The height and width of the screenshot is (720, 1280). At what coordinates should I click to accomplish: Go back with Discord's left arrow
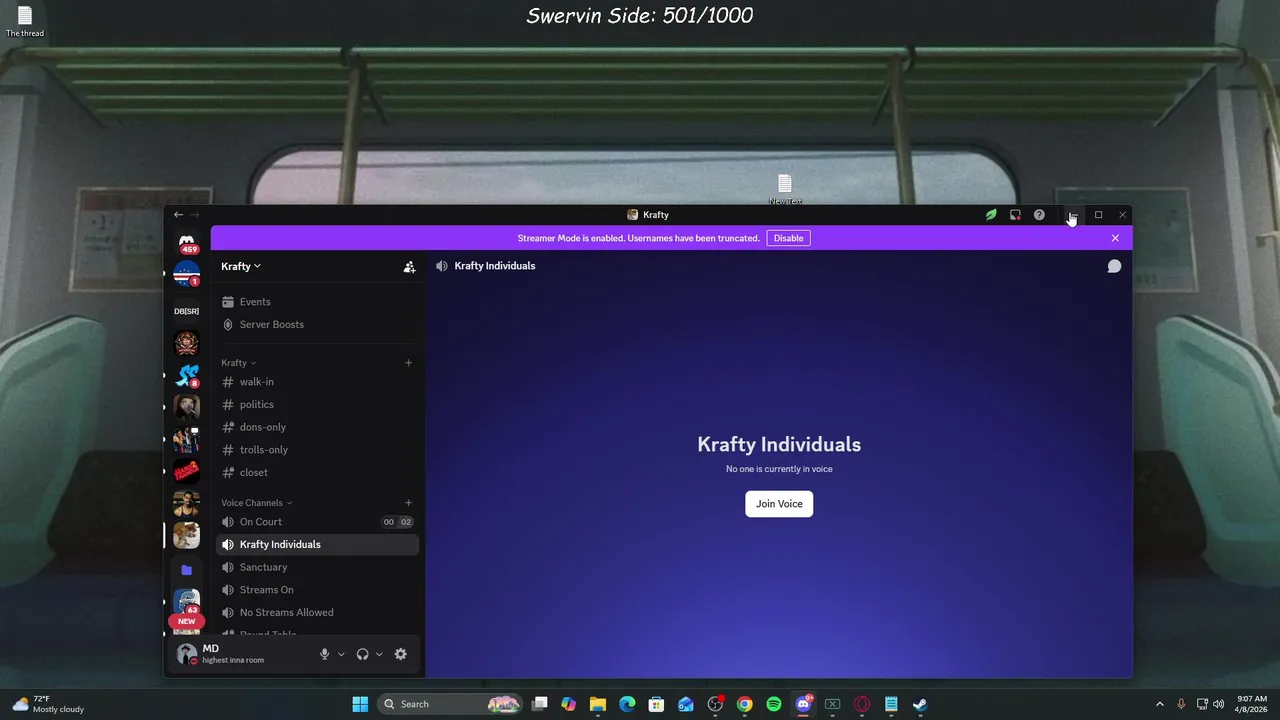click(178, 215)
